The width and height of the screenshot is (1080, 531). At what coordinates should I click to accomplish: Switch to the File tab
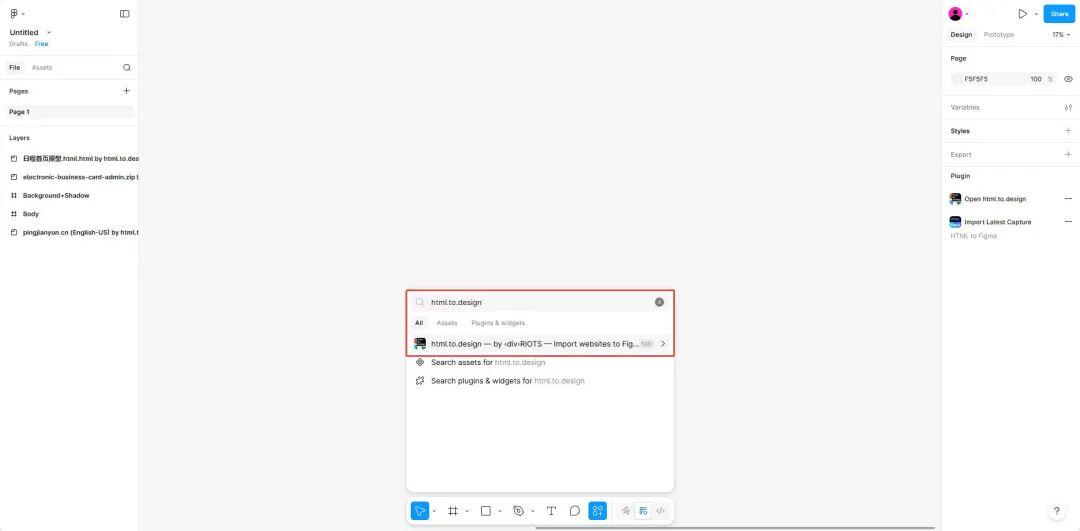coord(14,67)
